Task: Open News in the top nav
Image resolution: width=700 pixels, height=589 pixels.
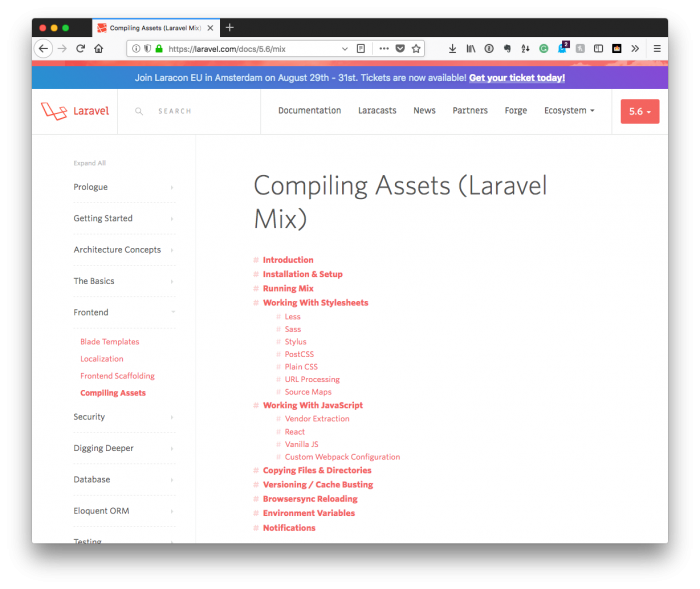Action: click(424, 110)
